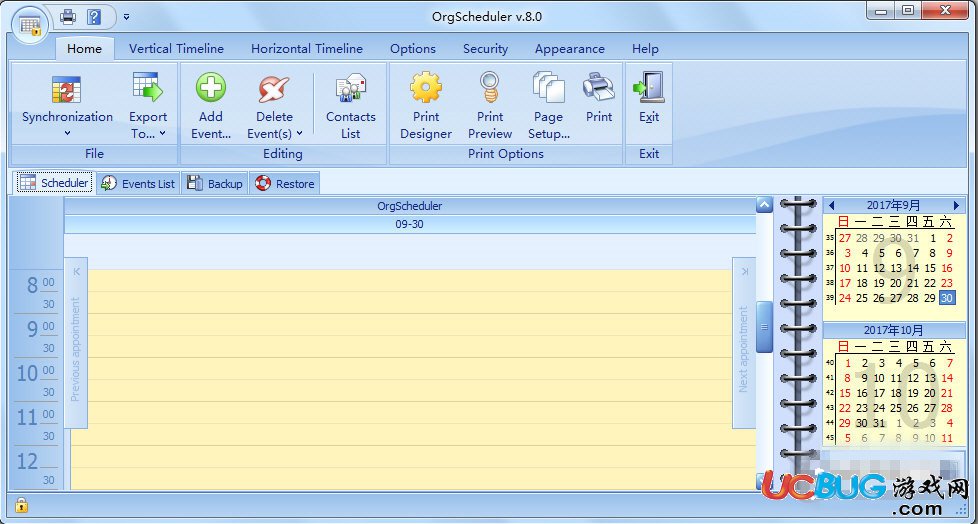Click the Next appointment side button
The height and width of the screenshot is (524, 978).
743,343
